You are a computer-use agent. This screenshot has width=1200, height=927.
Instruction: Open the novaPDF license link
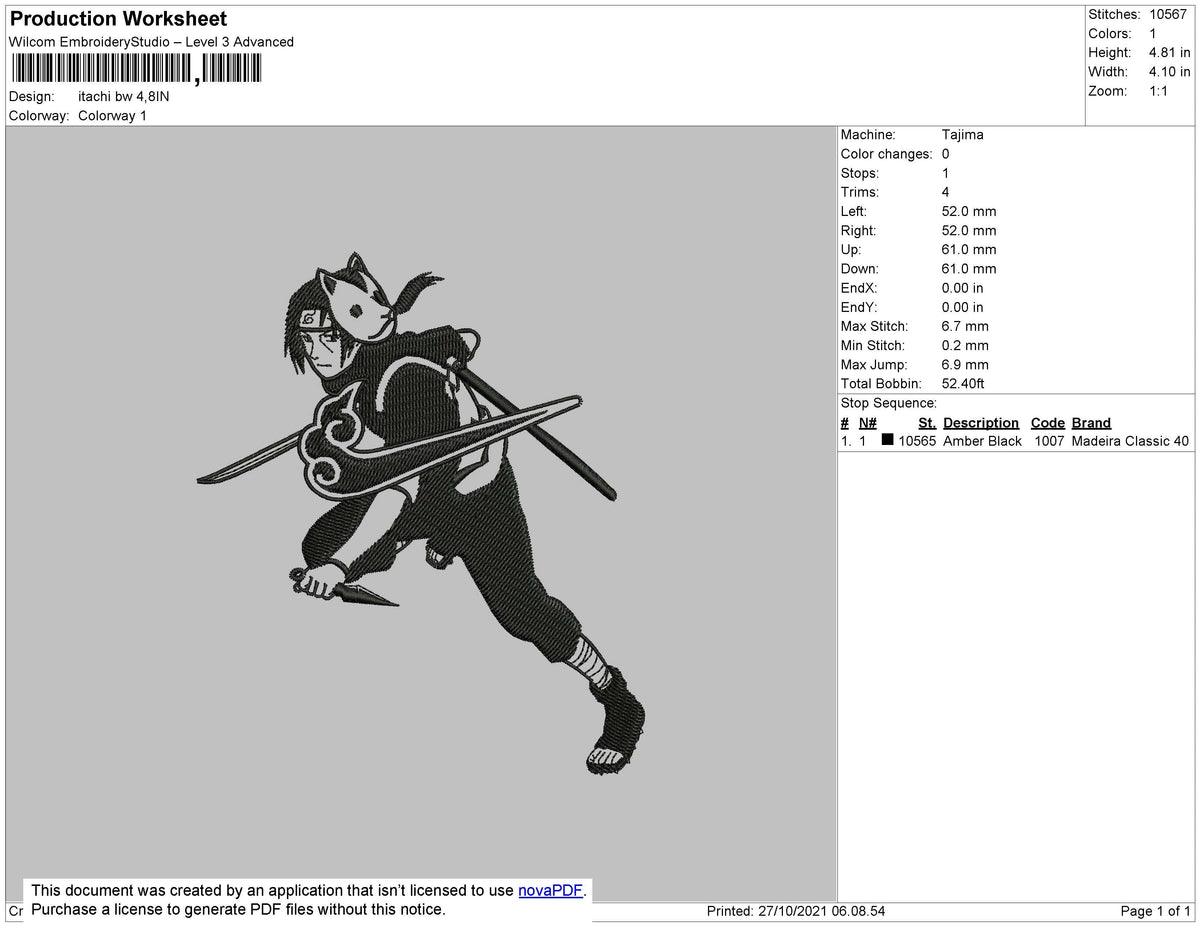(548, 890)
